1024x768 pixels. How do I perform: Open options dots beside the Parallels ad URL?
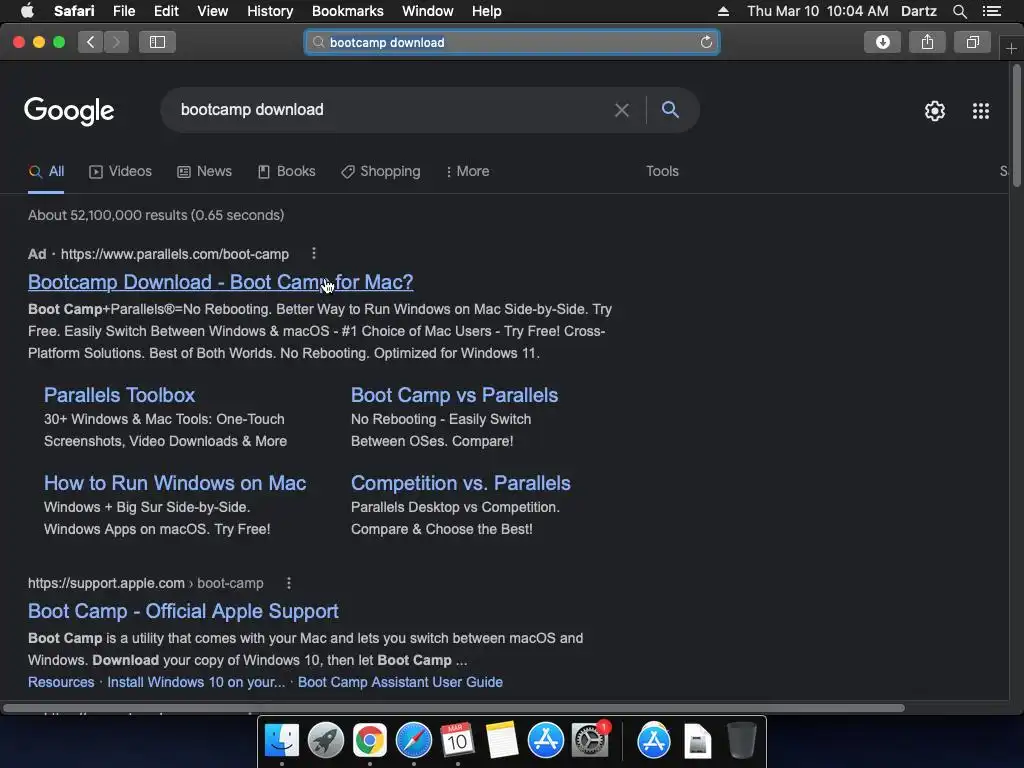coord(314,253)
